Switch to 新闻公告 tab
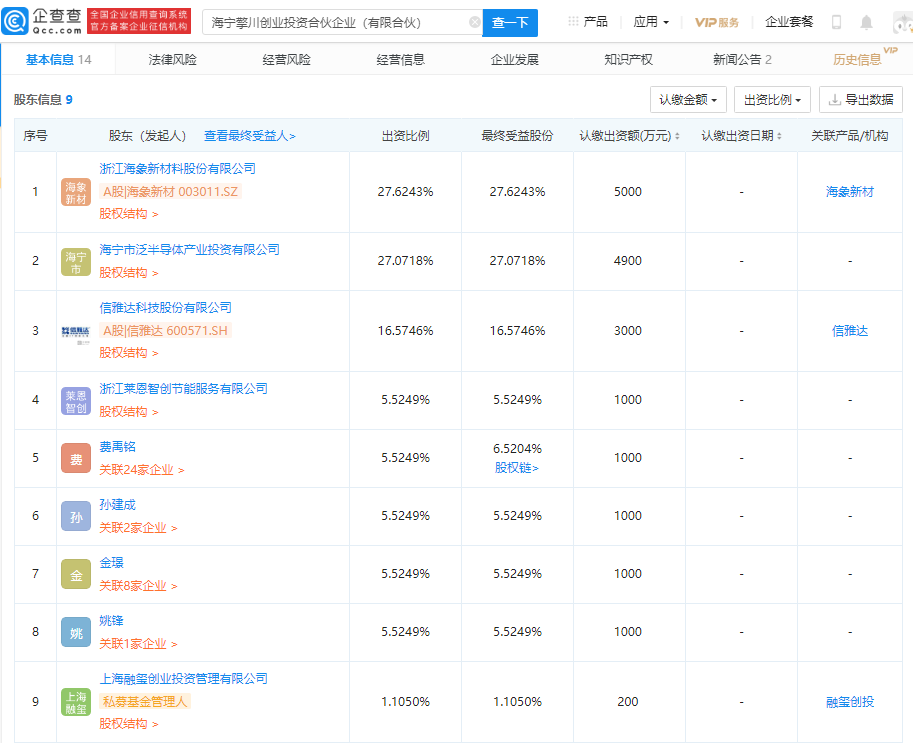 [742, 59]
